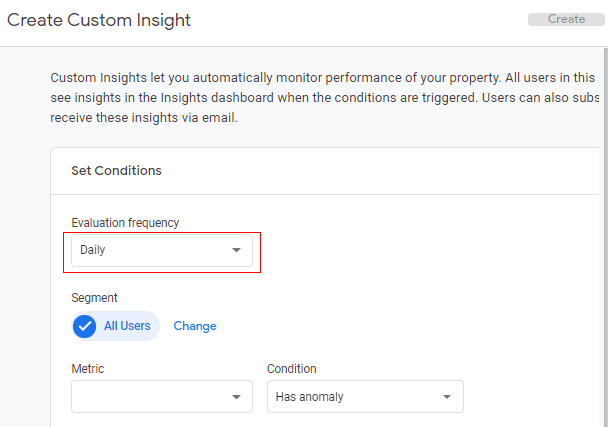
Task: Click the Daily text value
Action: (93, 250)
